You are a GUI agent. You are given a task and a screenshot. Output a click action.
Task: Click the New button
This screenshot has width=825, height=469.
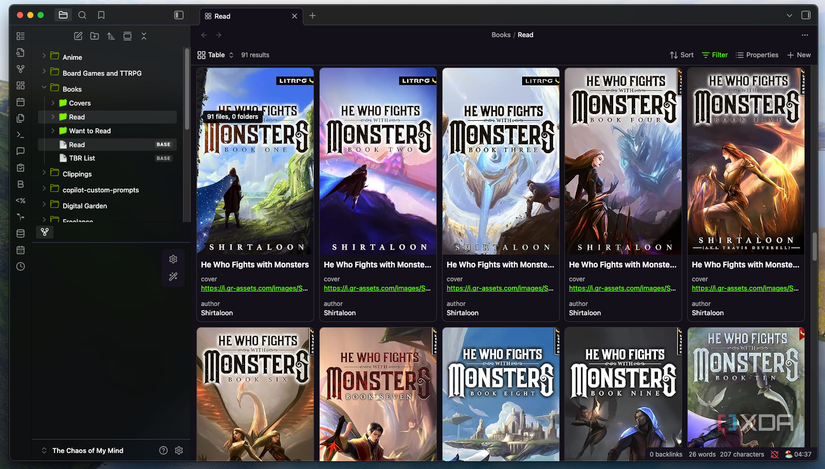[x=799, y=55]
